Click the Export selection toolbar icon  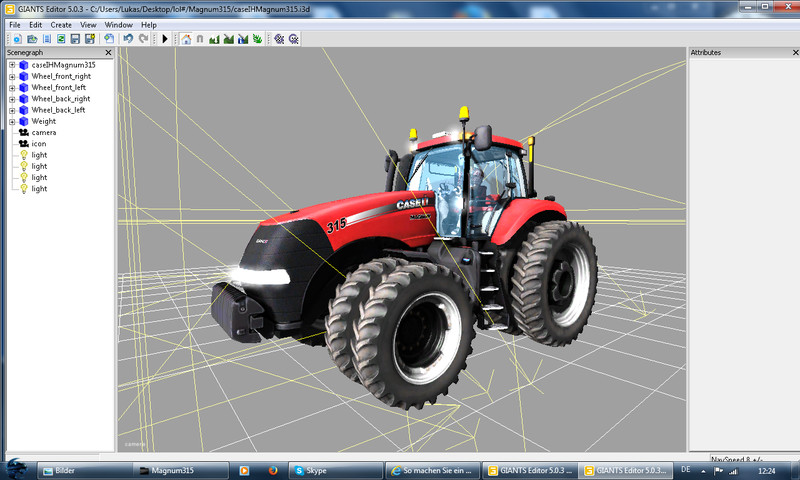click(x=109, y=39)
